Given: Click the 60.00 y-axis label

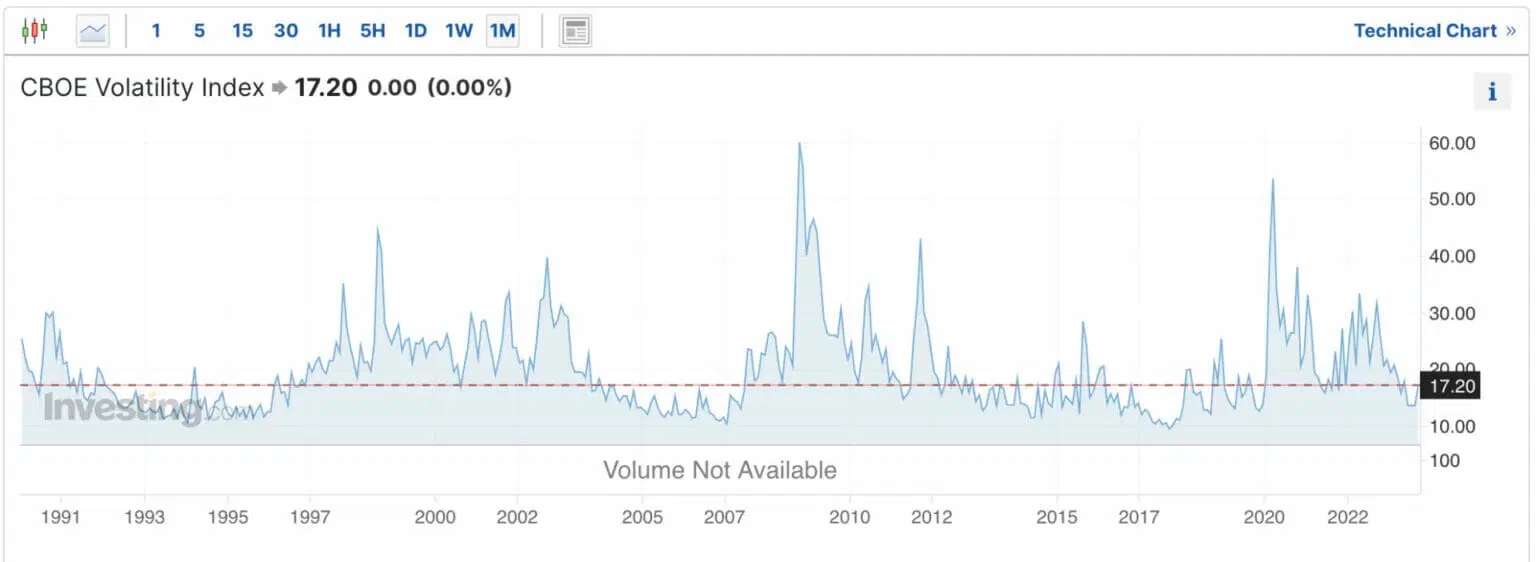Looking at the screenshot, I should pos(1453,143).
